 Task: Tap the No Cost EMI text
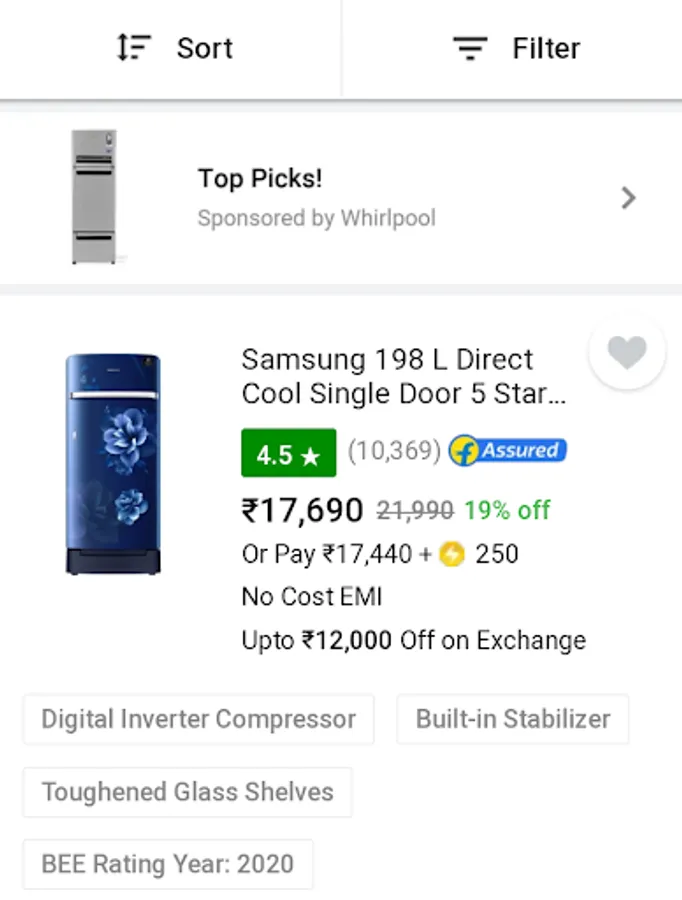point(312,597)
